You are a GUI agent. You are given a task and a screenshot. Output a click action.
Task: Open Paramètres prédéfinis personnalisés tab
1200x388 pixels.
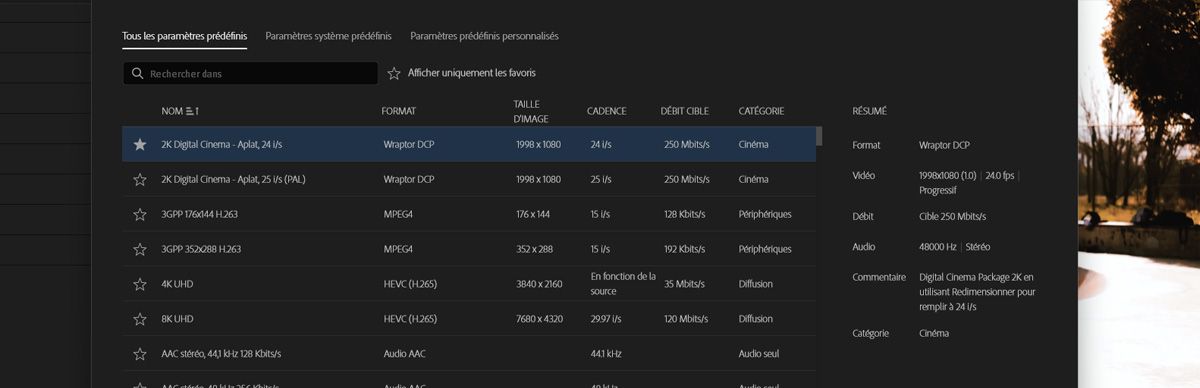coord(484,36)
